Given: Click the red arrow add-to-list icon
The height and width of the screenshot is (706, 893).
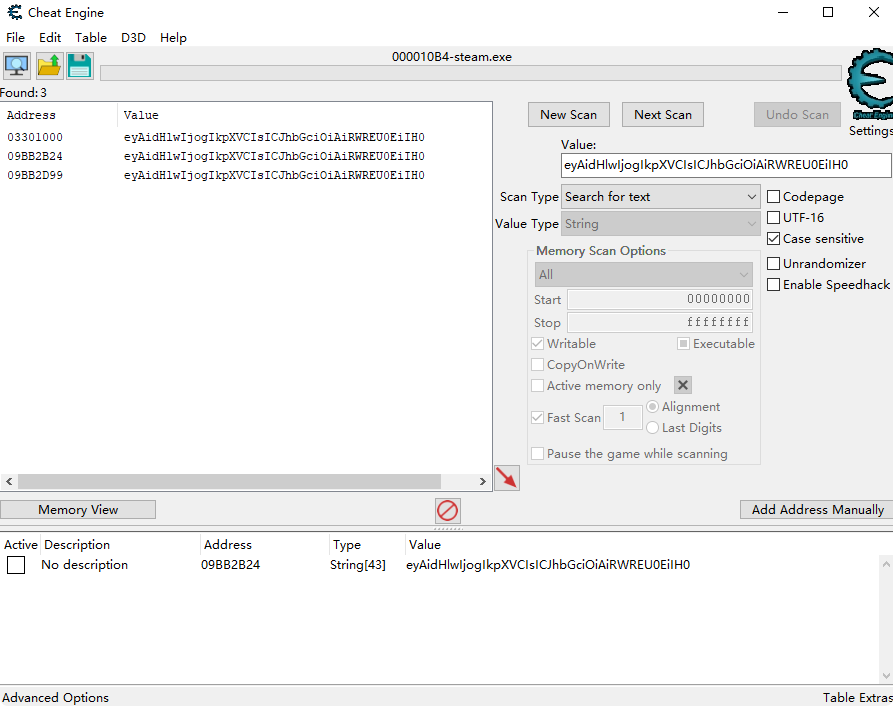Looking at the screenshot, I should pos(507,479).
